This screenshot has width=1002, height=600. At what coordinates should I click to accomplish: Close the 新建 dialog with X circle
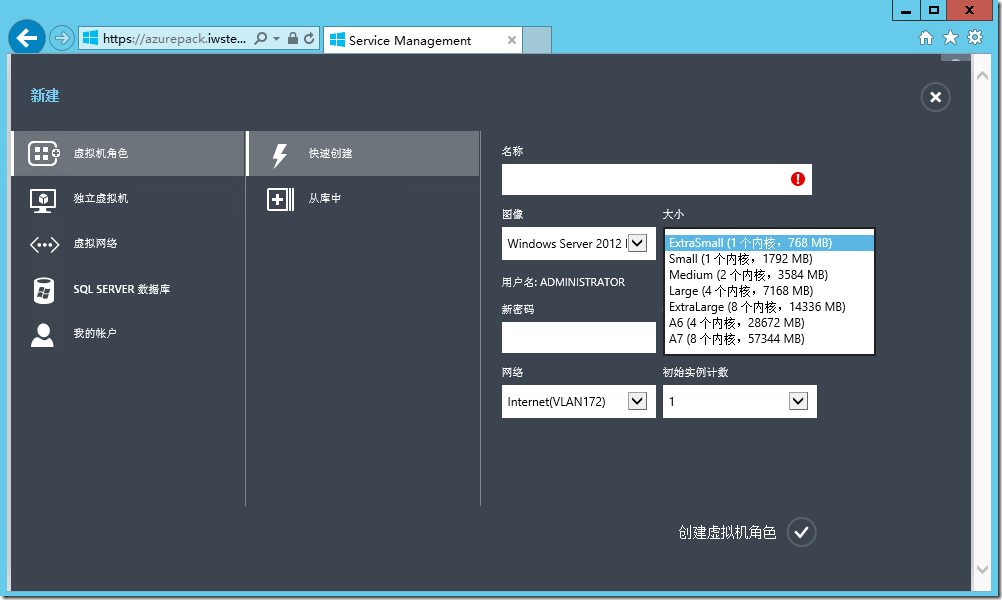tap(936, 97)
